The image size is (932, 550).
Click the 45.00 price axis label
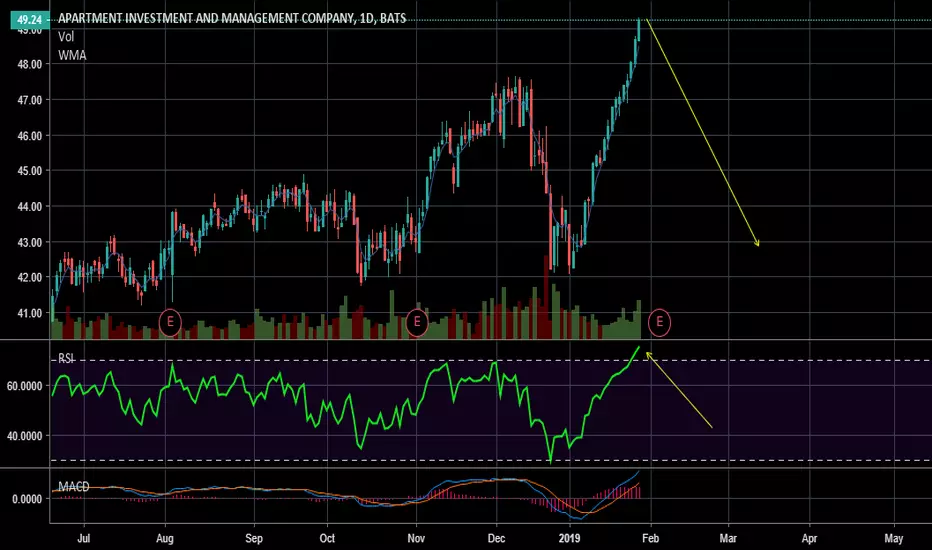[30, 171]
